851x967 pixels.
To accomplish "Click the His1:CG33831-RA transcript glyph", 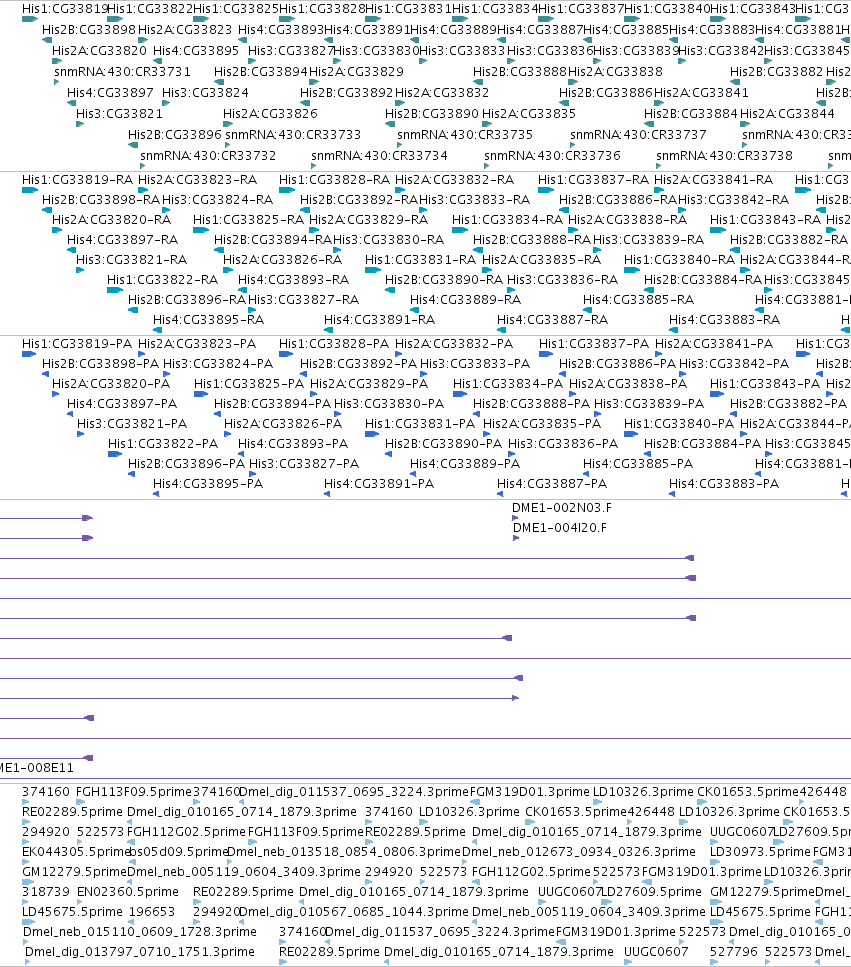I will click(373, 270).
